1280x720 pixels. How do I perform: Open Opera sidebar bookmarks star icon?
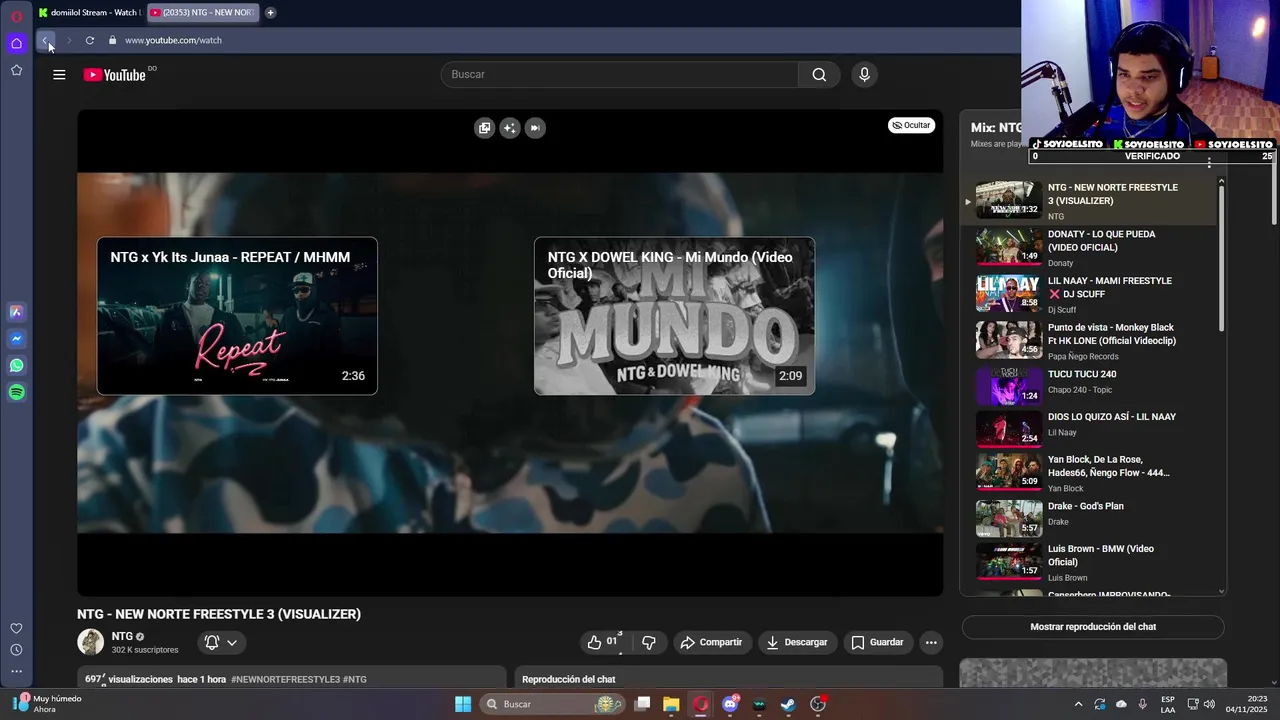tap(16, 70)
